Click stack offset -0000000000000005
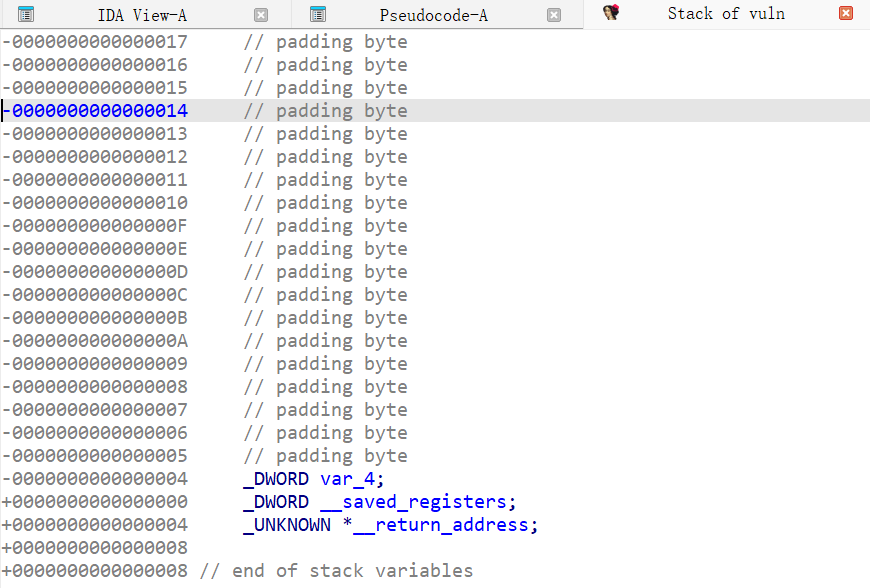The height and width of the screenshot is (588, 870). (x=95, y=456)
